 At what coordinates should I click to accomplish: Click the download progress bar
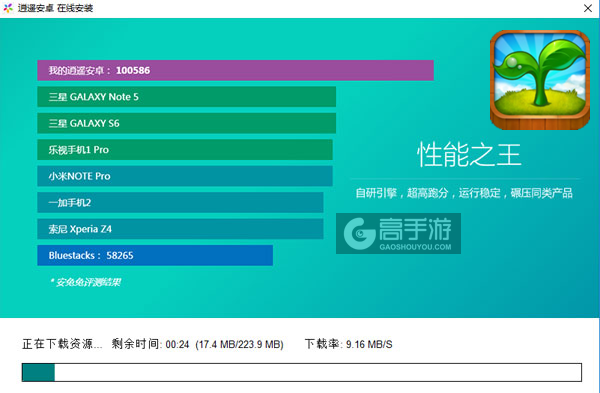tap(302, 372)
